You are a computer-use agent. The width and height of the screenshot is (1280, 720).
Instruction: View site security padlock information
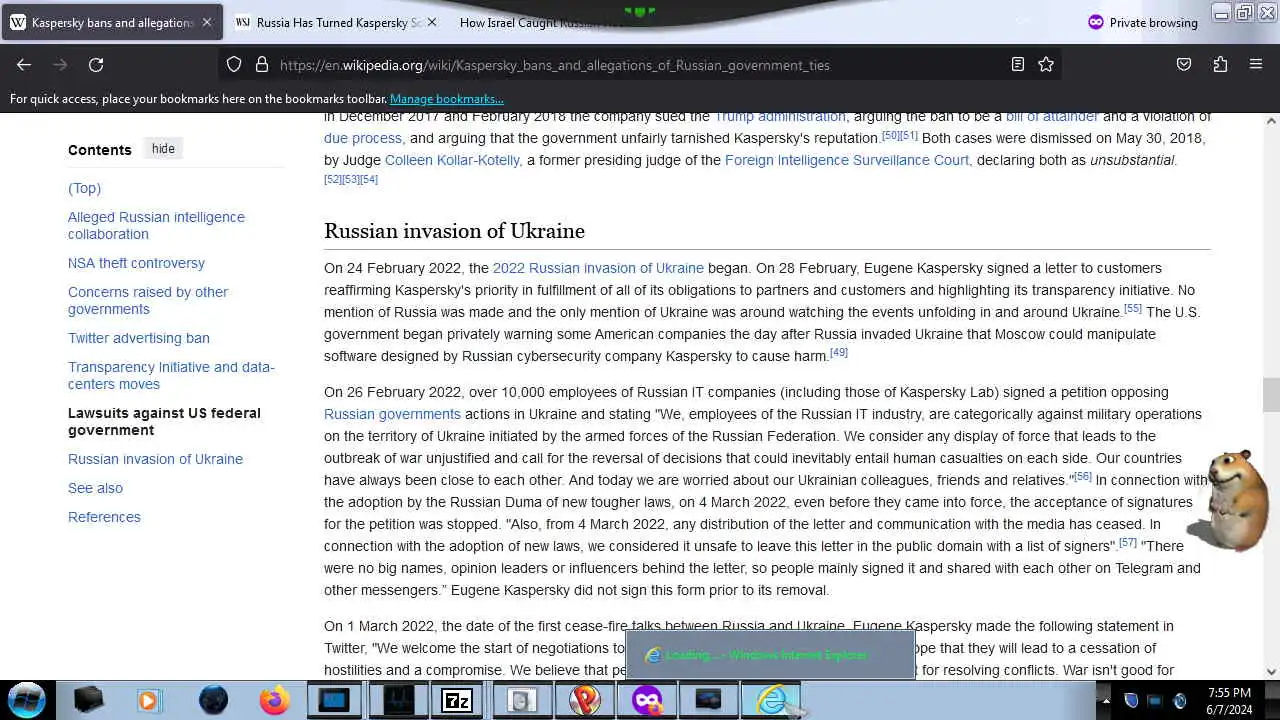262,64
